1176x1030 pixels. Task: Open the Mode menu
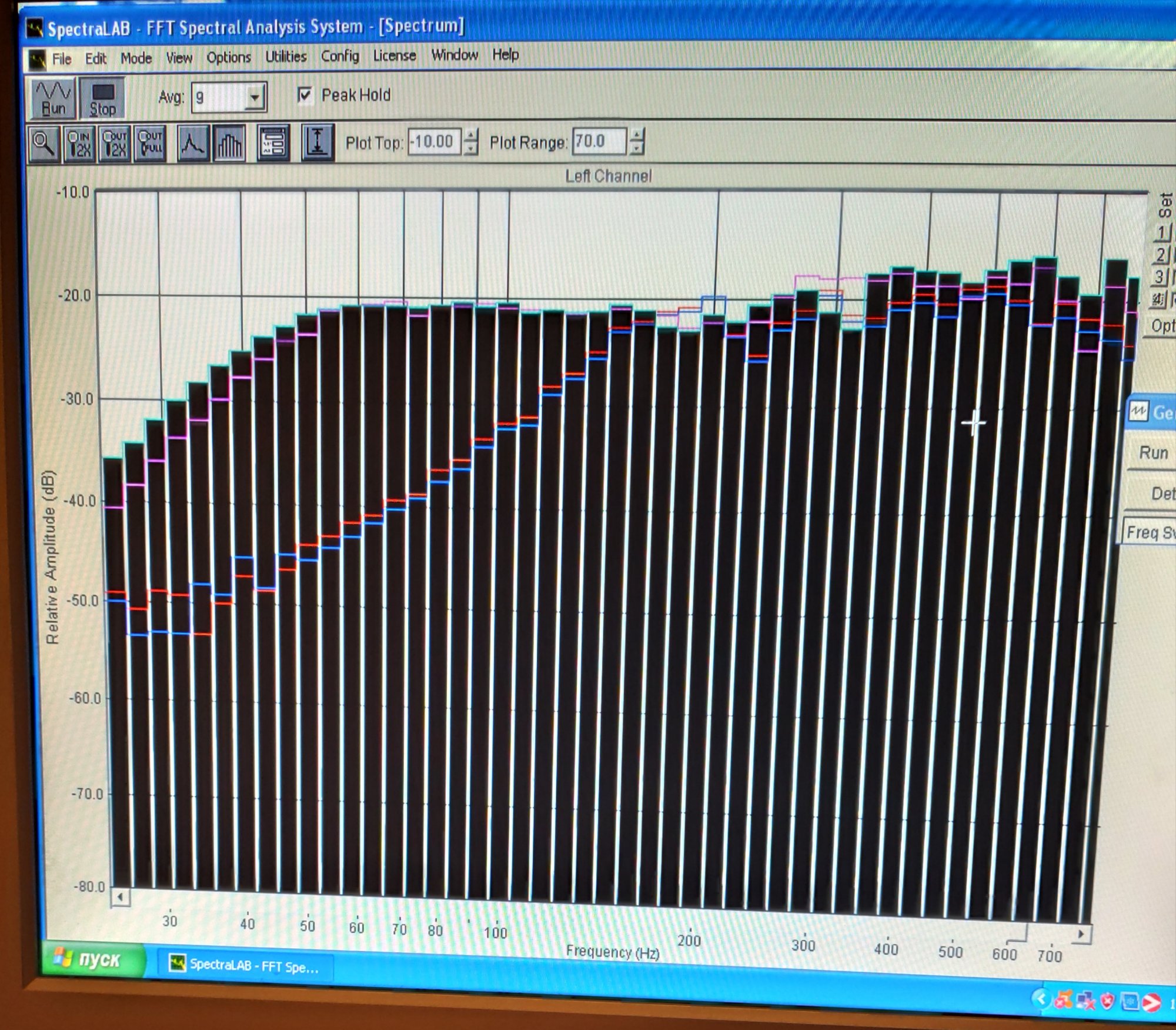click(x=136, y=58)
